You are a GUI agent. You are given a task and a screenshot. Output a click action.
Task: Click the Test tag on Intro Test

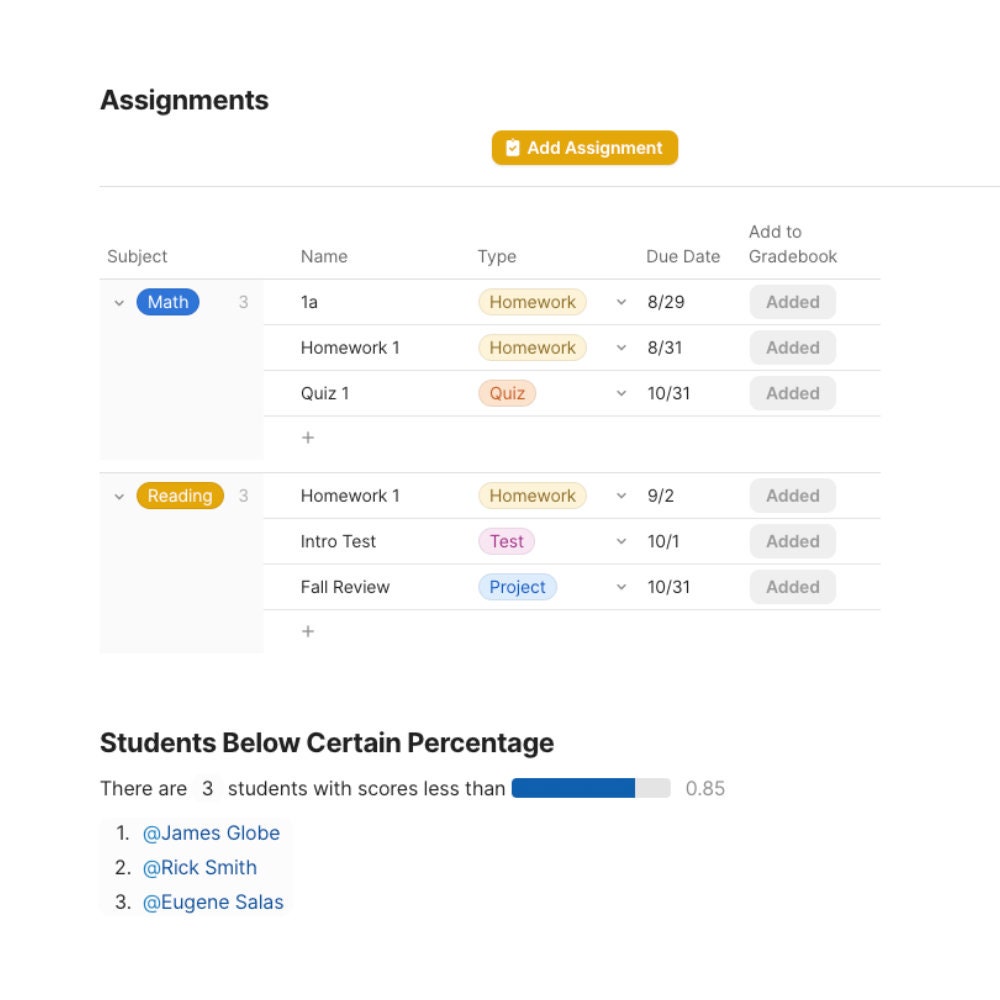(506, 541)
